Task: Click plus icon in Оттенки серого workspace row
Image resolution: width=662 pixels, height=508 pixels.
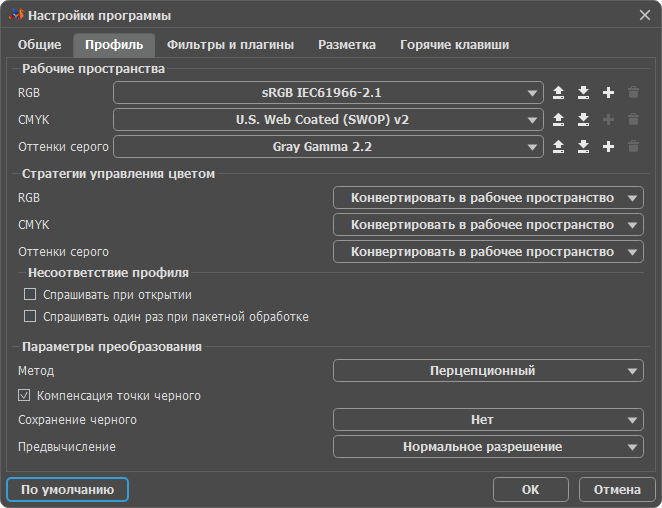Action: 608,147
